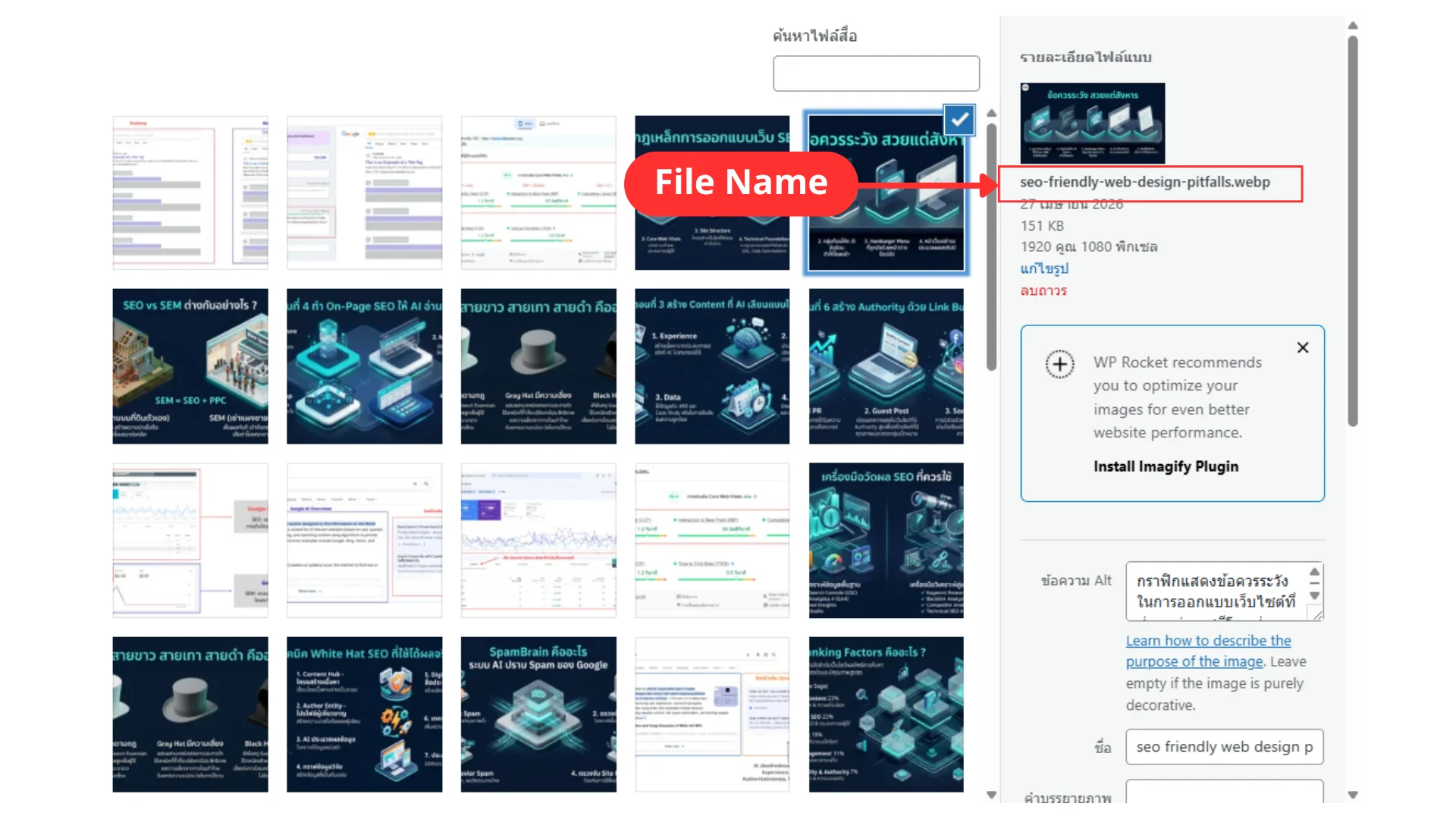Select the 'Authority ด้วย Link' thumbnail
This screenshot has width=1456, height=819.
(886, 366)
